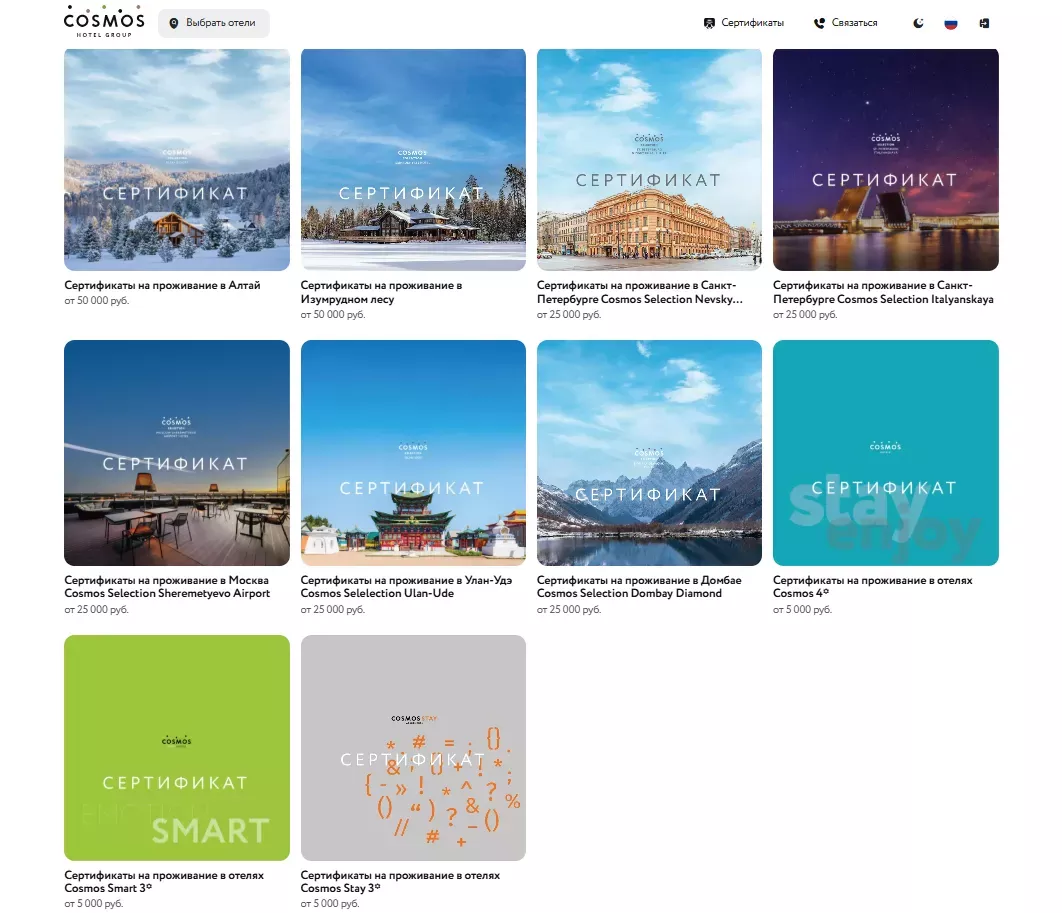
Task: Click the Cosmos Hotel Group logo
Action: click(104, 22)
